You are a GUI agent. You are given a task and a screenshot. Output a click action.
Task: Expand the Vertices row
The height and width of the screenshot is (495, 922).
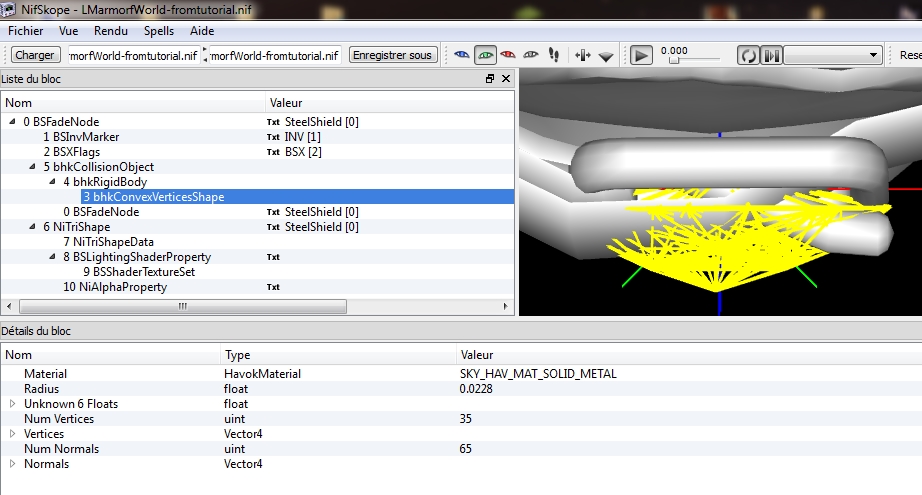[x=12, y=434]
